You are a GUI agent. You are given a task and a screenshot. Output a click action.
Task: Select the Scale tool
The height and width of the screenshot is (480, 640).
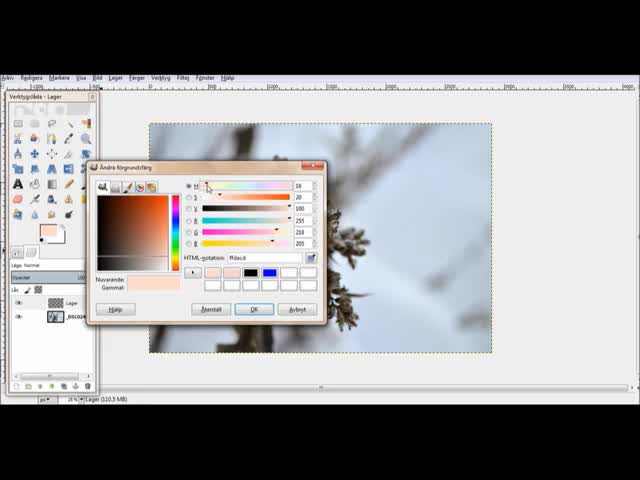pyautogui.click(x=18, y=169)
